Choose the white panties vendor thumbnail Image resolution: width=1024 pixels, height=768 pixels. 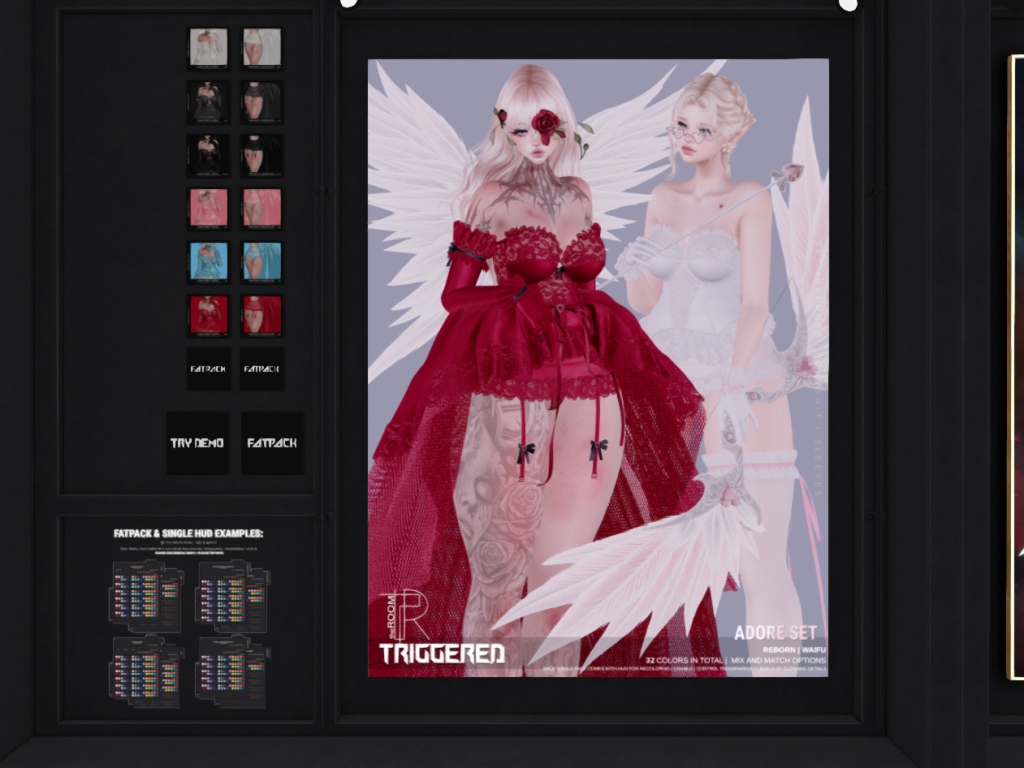click(262, 47)
